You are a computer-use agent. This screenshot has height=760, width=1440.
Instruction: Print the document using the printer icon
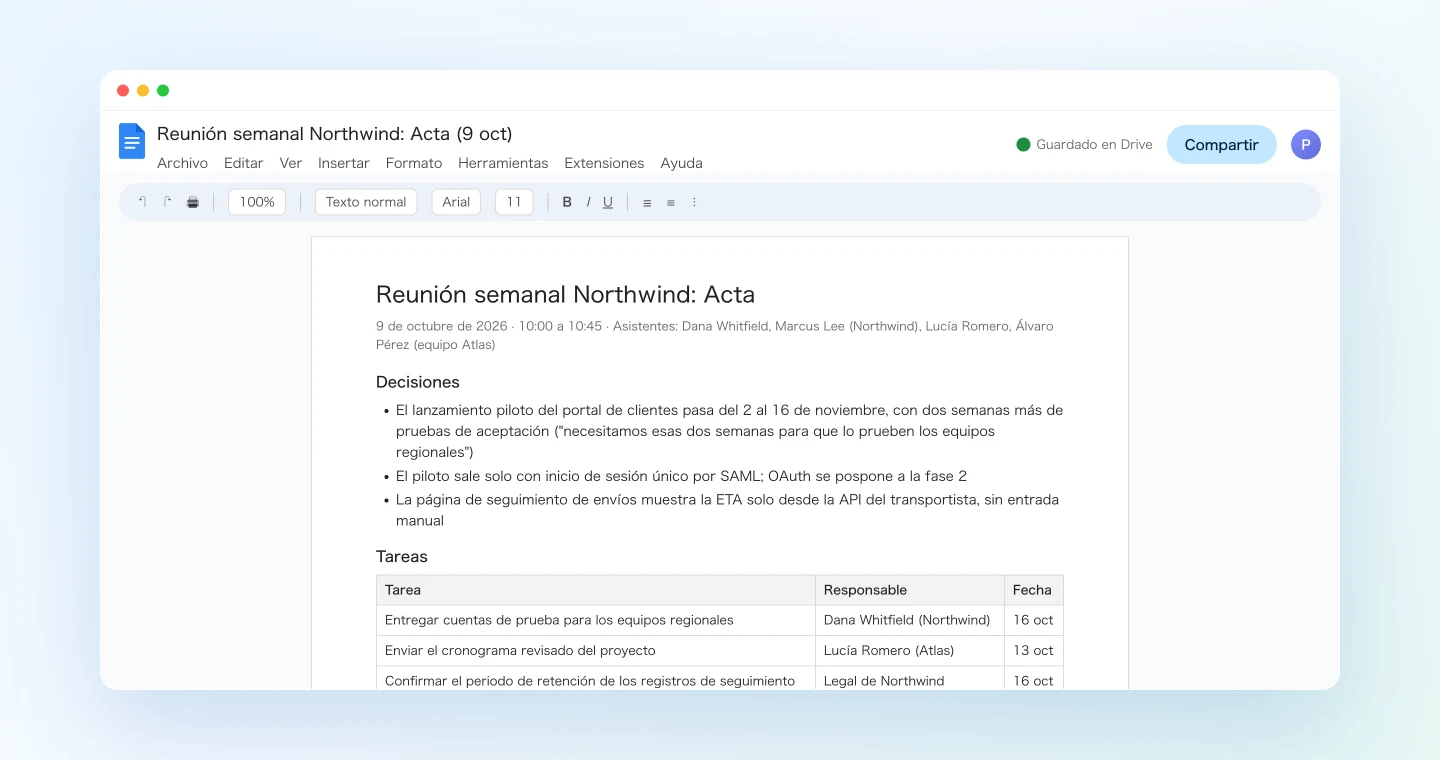pyautogui.click(x=193, y=202)
